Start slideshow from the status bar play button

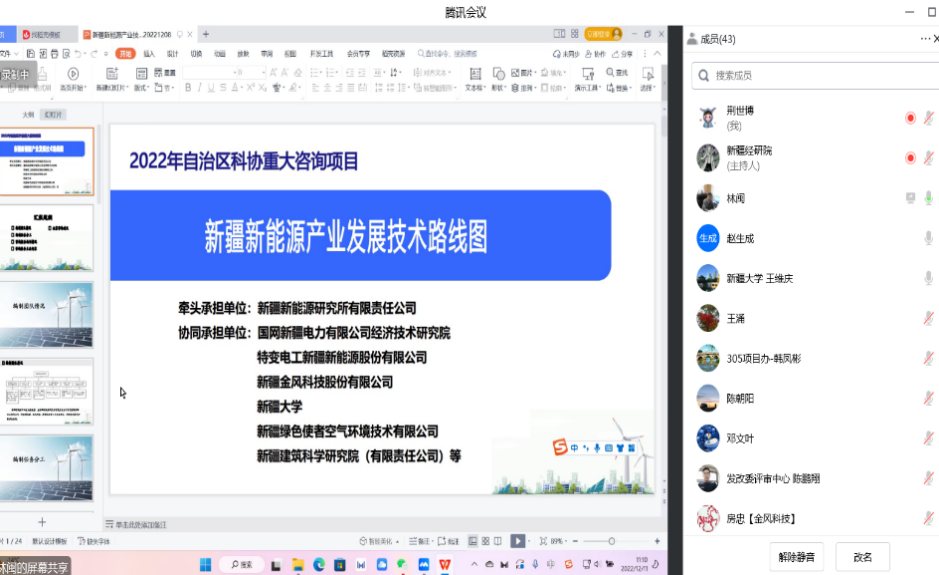[x=518, y=541]
